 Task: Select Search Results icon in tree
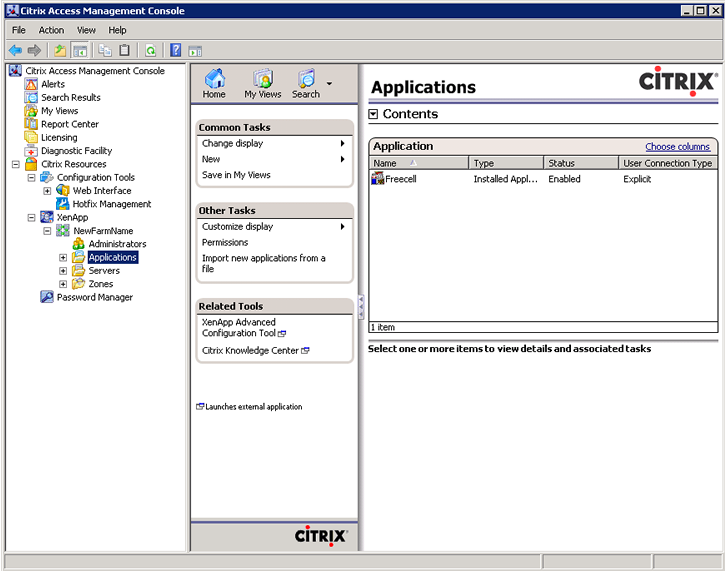click(x=31, y=98)
